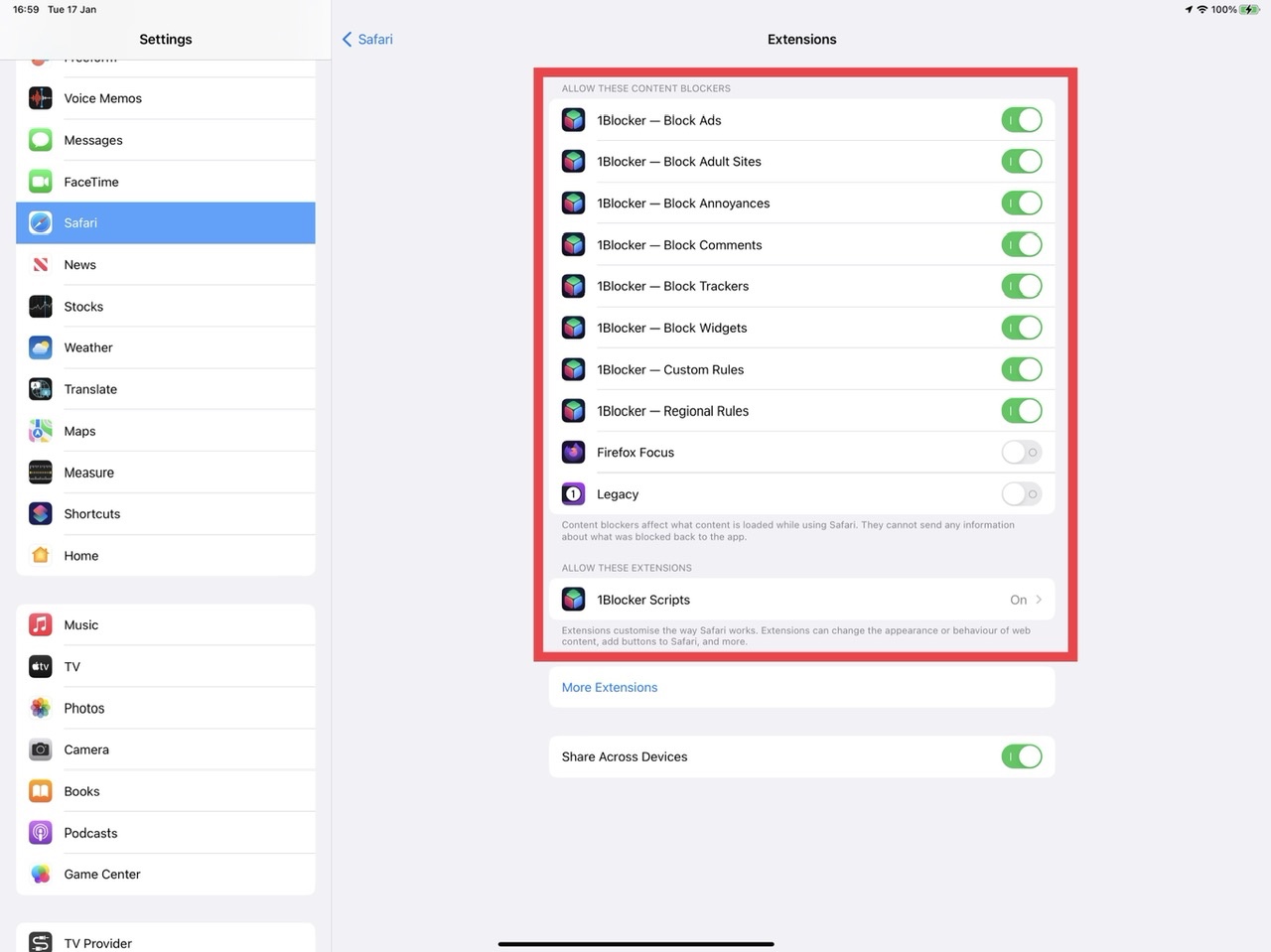This screenshot has width=1271, height=952.
Task: Go back using the Safari chevron
Action: (x=347, y=39)
